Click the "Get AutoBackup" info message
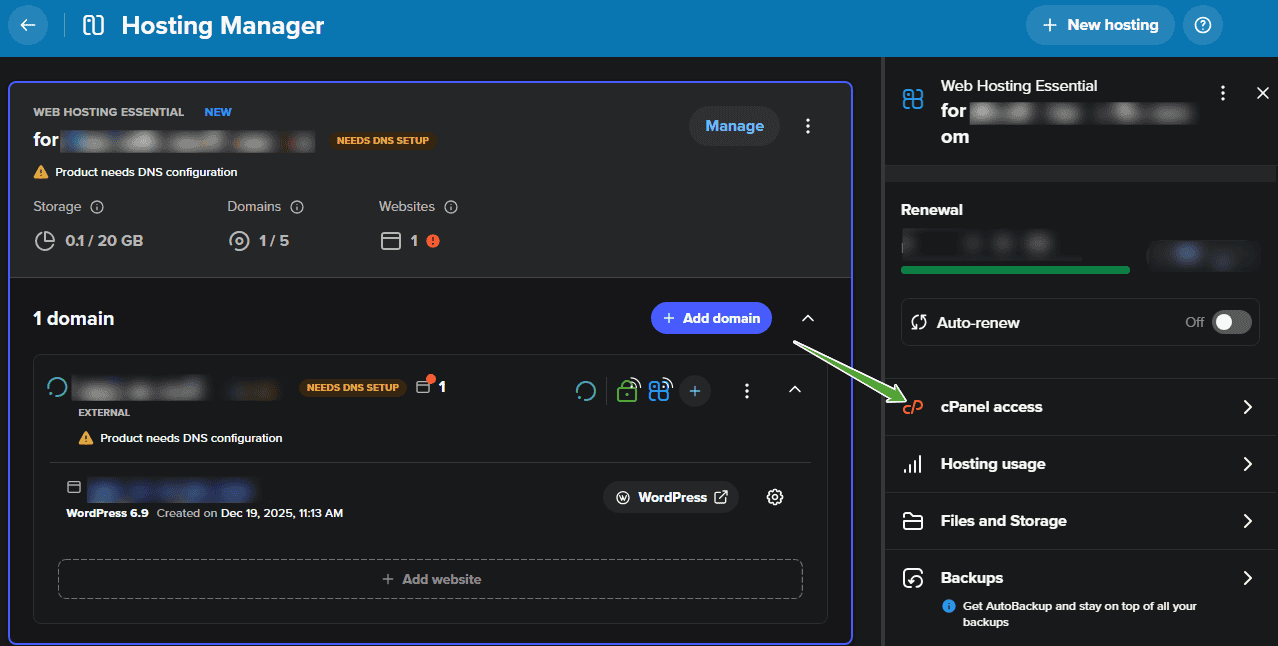This screenshot has width=1278, height=646. click(x=1080, y=614)
